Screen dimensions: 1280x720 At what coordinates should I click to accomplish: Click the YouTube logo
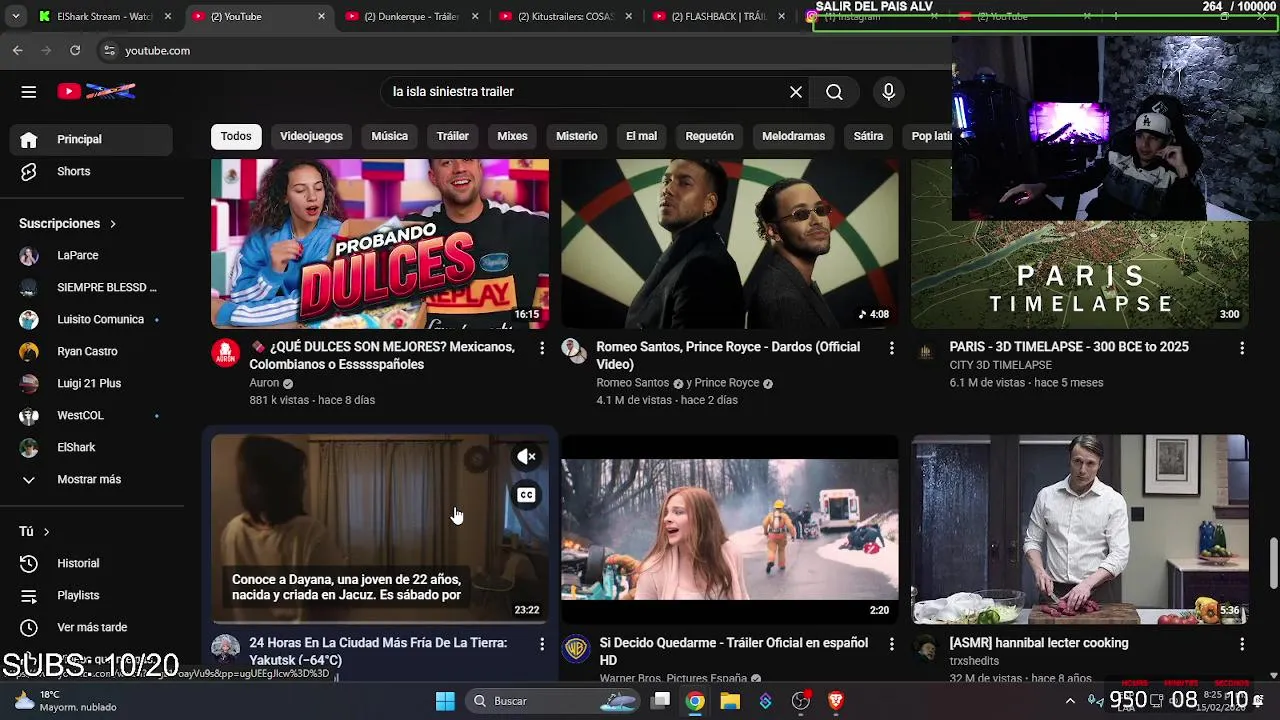(x=96, y=92)
